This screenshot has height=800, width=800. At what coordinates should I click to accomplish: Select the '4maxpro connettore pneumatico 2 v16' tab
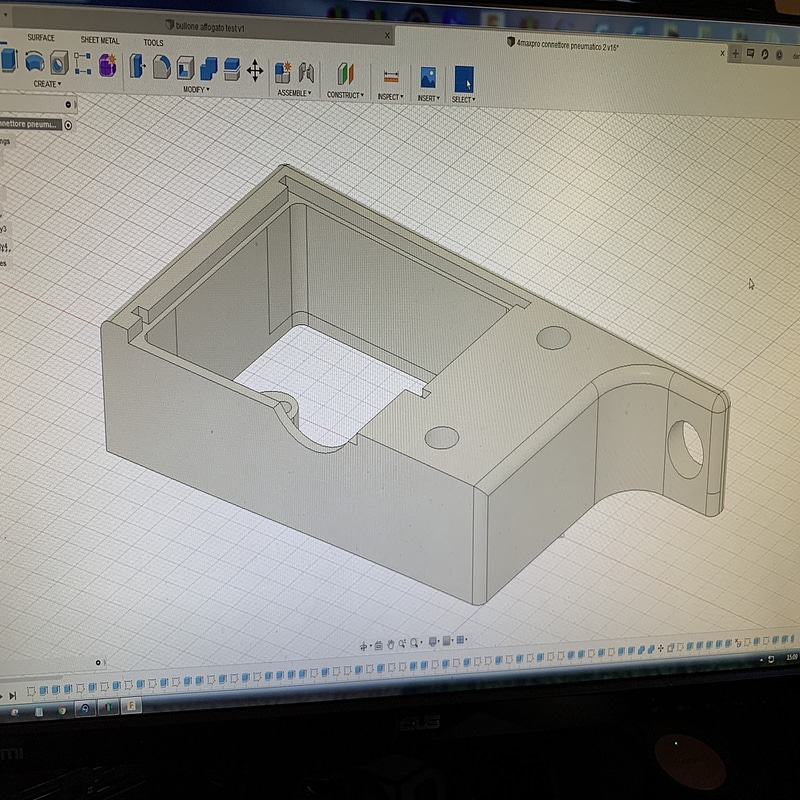(x=562, y=44)
